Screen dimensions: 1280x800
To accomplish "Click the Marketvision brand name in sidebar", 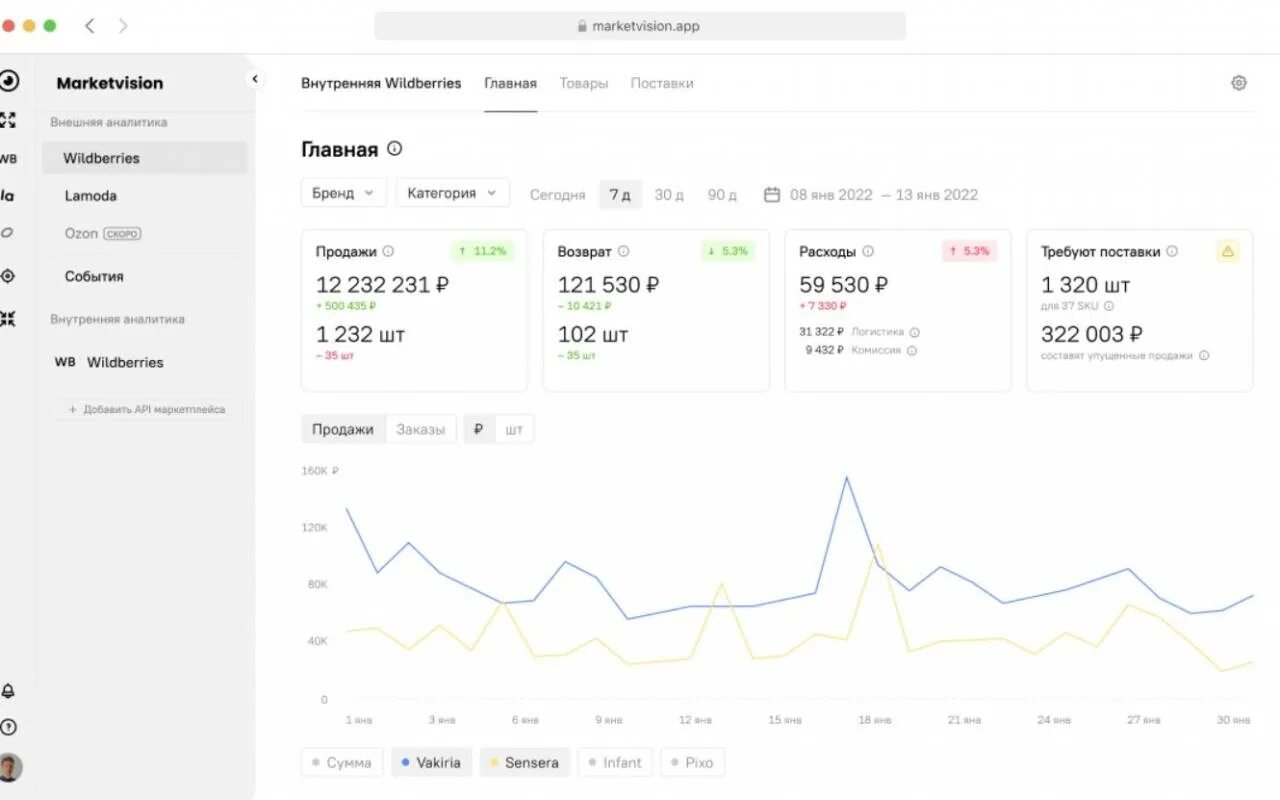I will pos(110,83).
